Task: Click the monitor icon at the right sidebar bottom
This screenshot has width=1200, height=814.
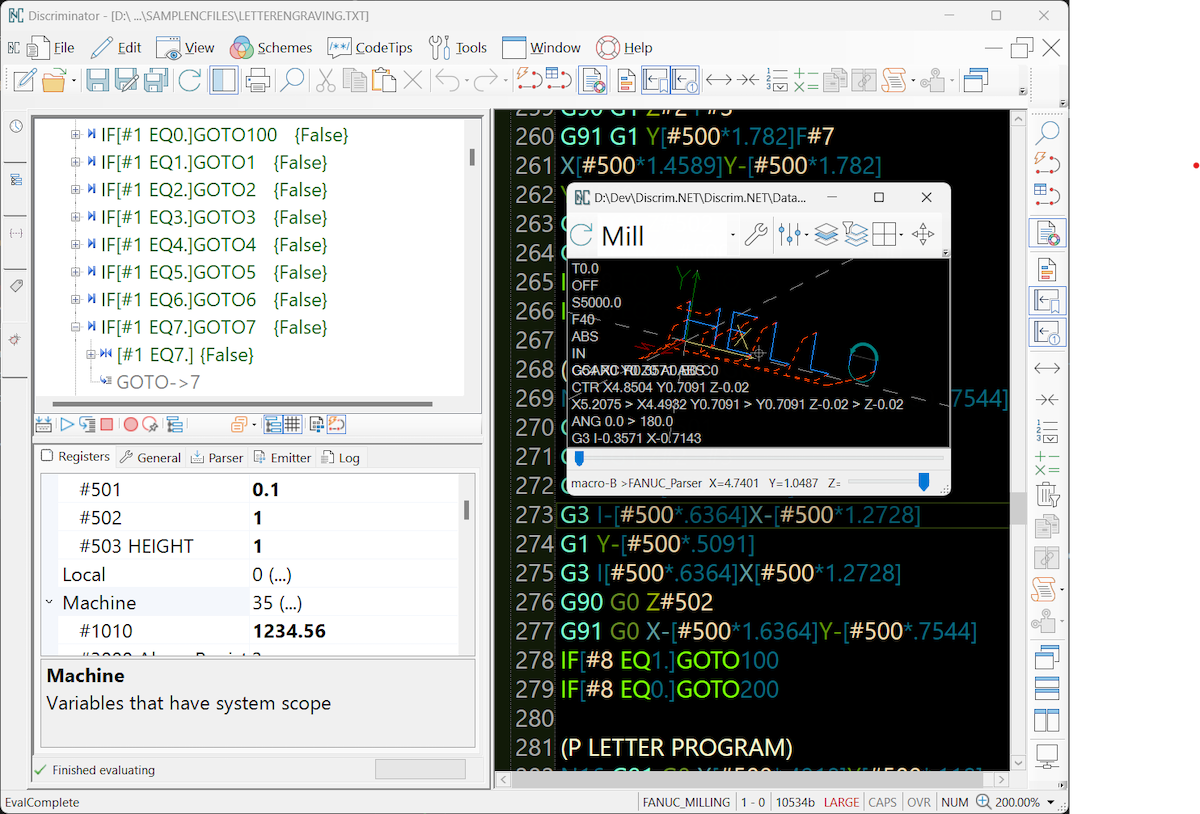Action: [1047, 755]
